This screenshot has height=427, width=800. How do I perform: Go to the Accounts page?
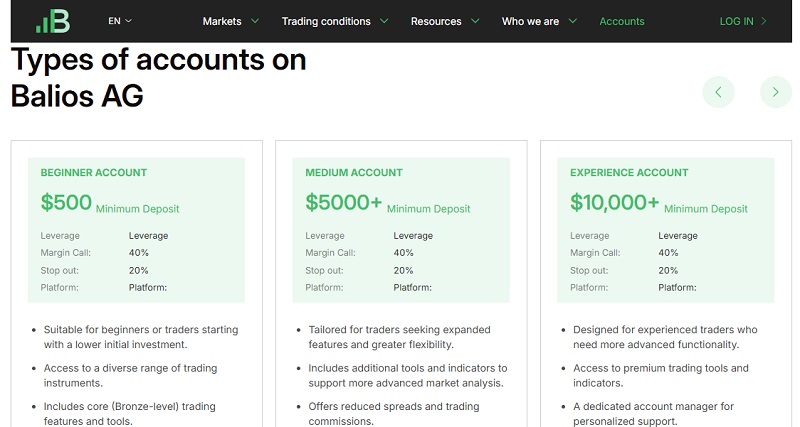[x=621, y=21]
